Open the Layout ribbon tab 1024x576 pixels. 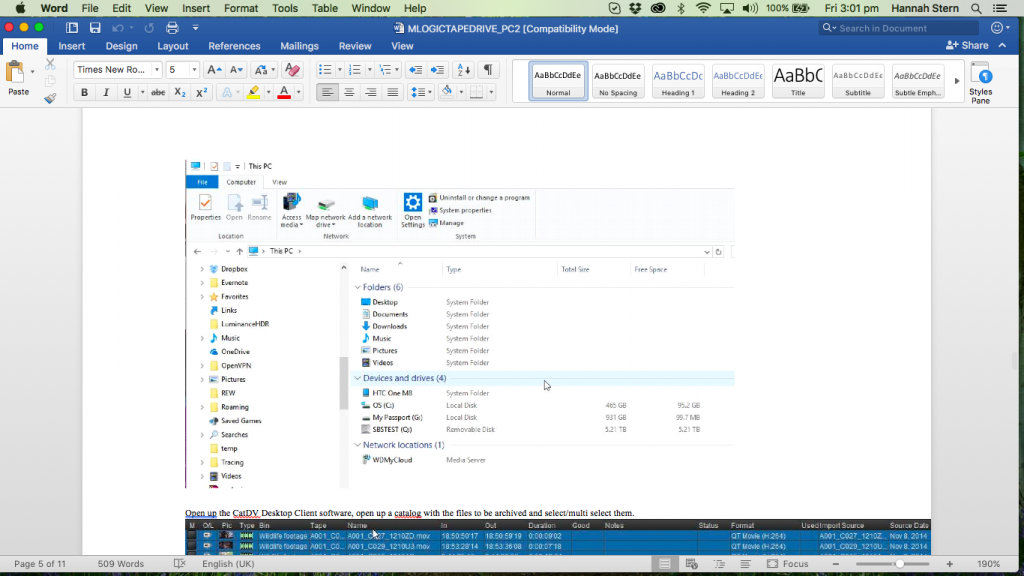click(x=172, y=46)
